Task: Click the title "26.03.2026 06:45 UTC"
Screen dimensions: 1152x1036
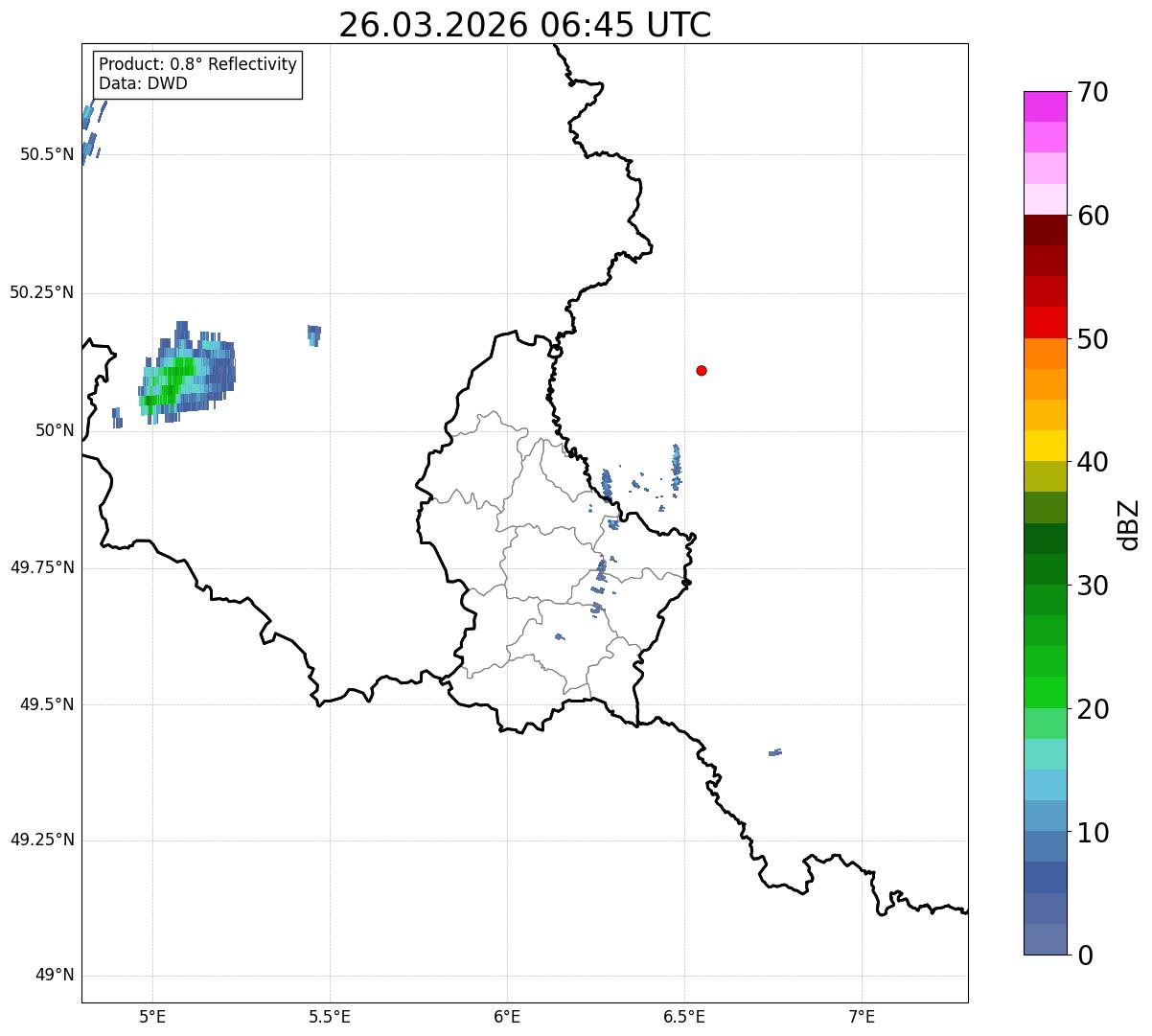Action: click(x=525, y=25)
